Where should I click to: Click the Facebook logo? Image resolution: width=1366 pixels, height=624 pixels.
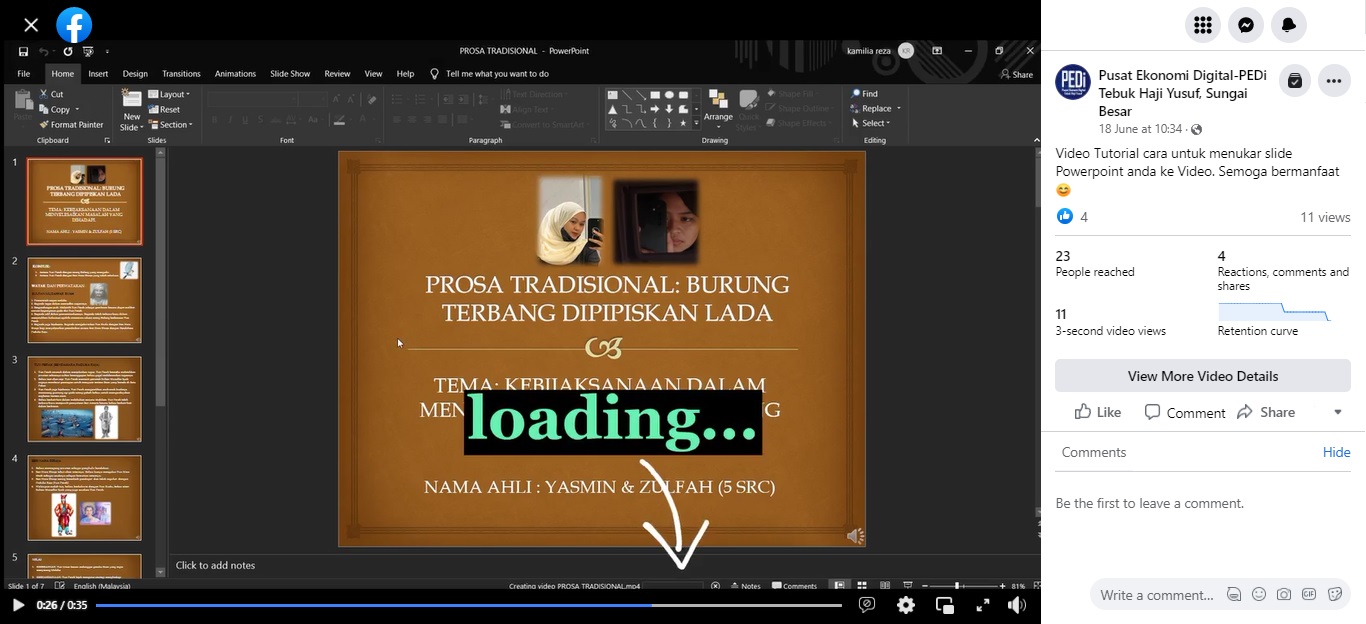tap(74, 25)
